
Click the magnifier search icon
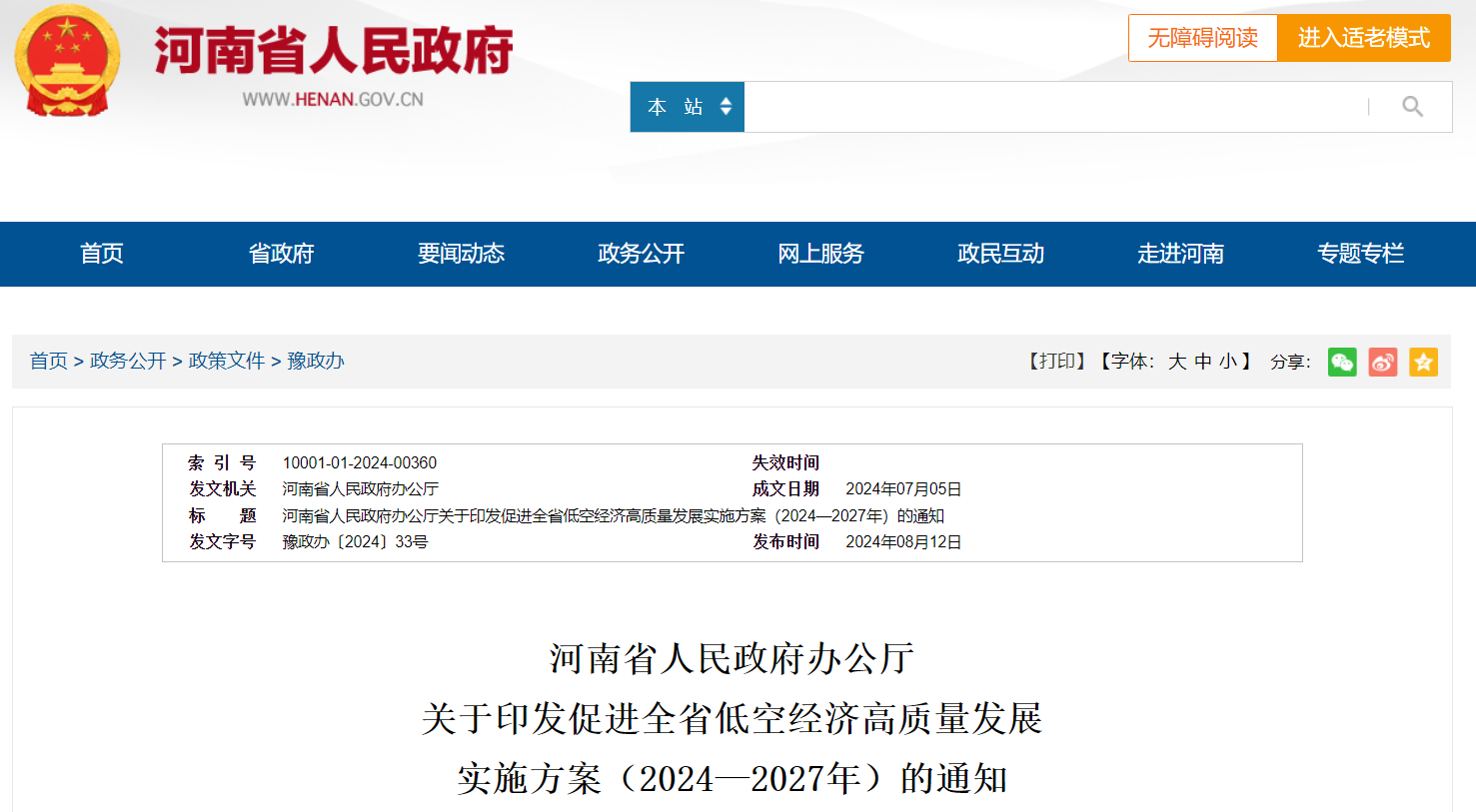click(x=1411, y=107)
